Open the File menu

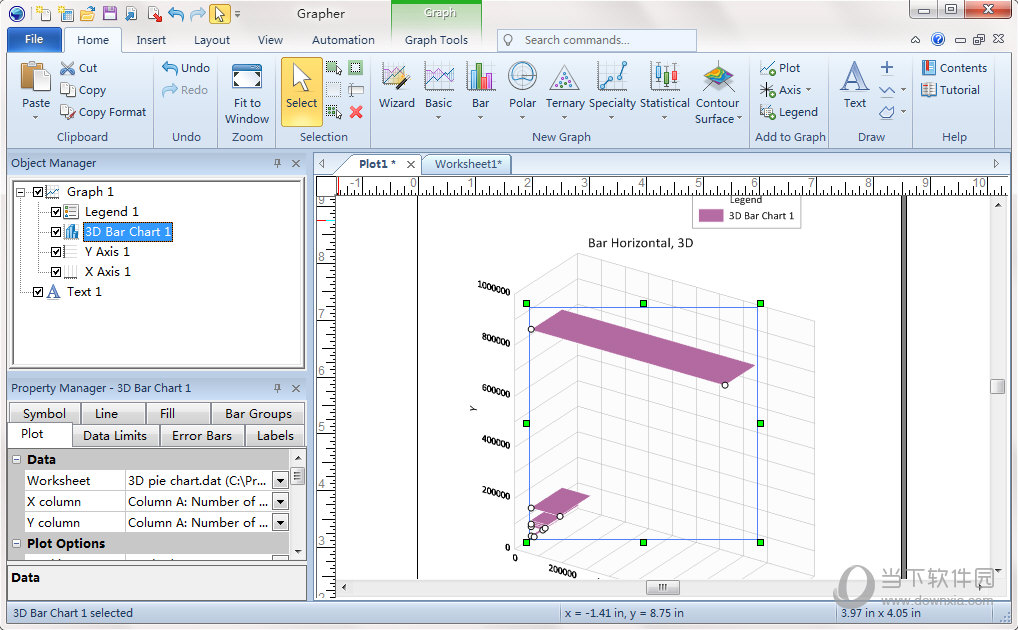[34, 40]
